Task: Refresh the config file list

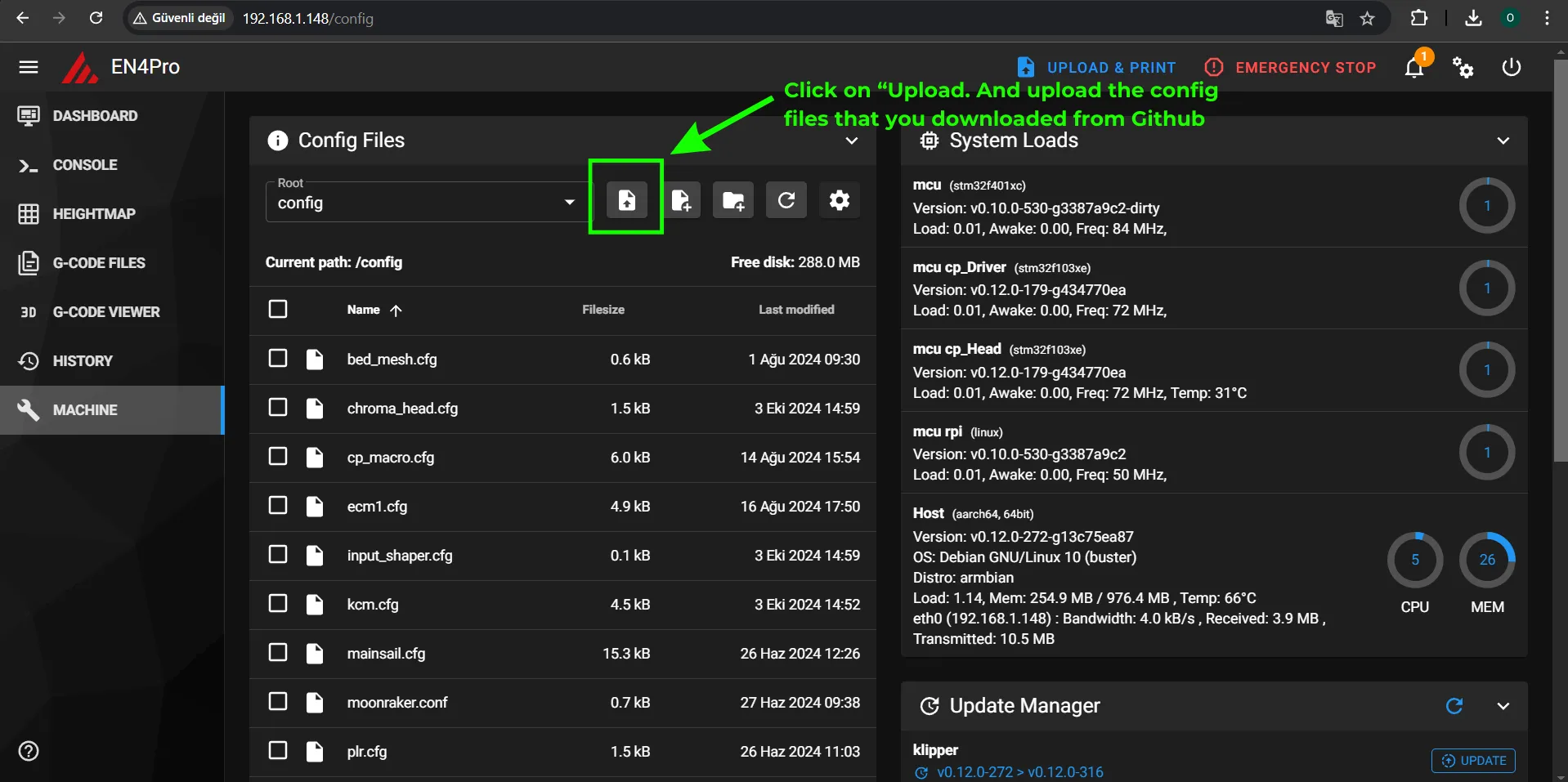Action: (786, 200)
